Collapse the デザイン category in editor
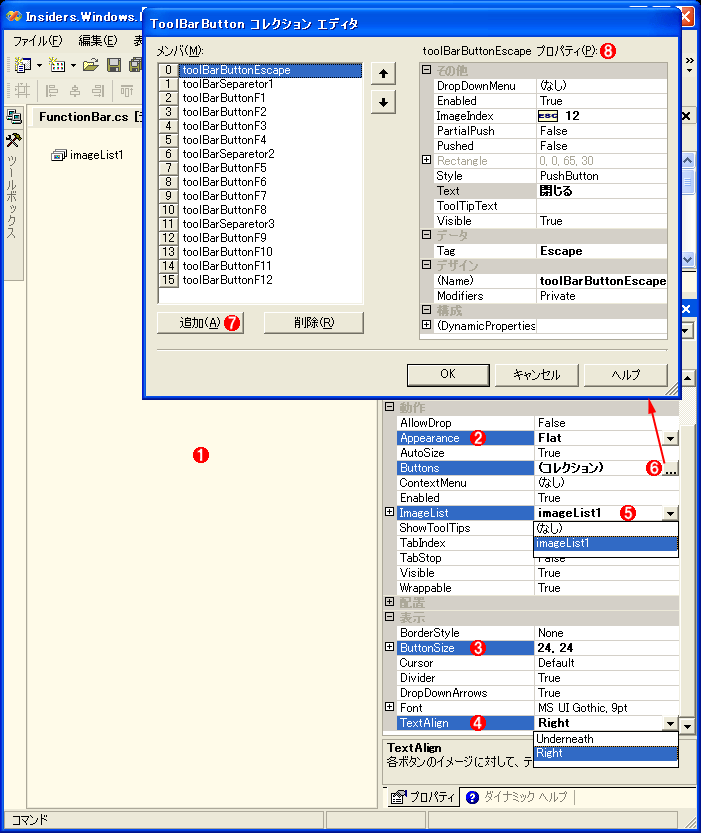Viewport: 701px width, 833px height. (x=426, y=265)
